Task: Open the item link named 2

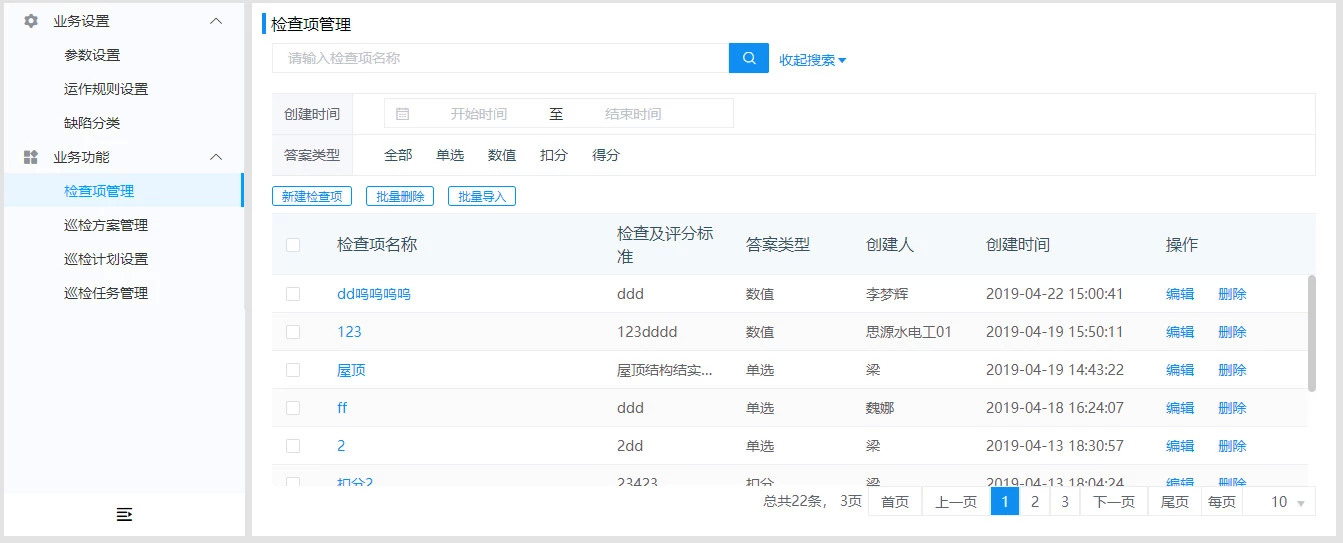Action: point(341,446)
